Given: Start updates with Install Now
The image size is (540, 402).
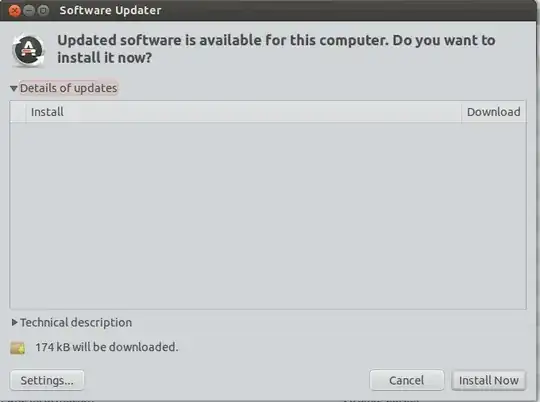Looking at the screenshot, I should pos(489,380).
